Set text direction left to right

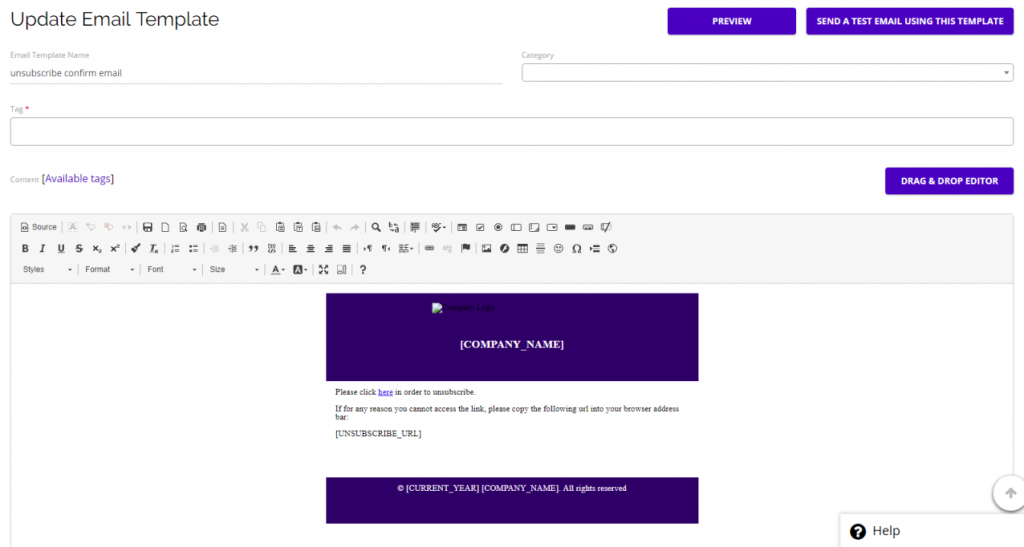click(x=368, y=248)
